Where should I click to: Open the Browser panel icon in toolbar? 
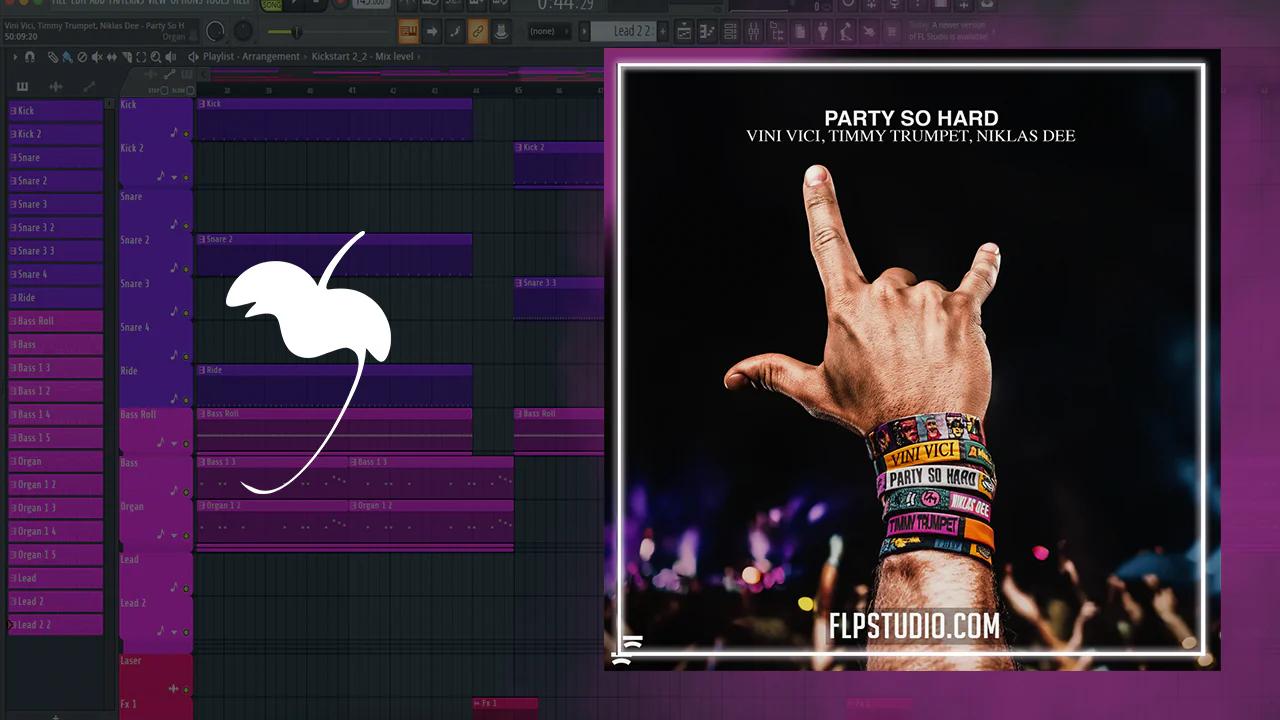pos(777,31)
